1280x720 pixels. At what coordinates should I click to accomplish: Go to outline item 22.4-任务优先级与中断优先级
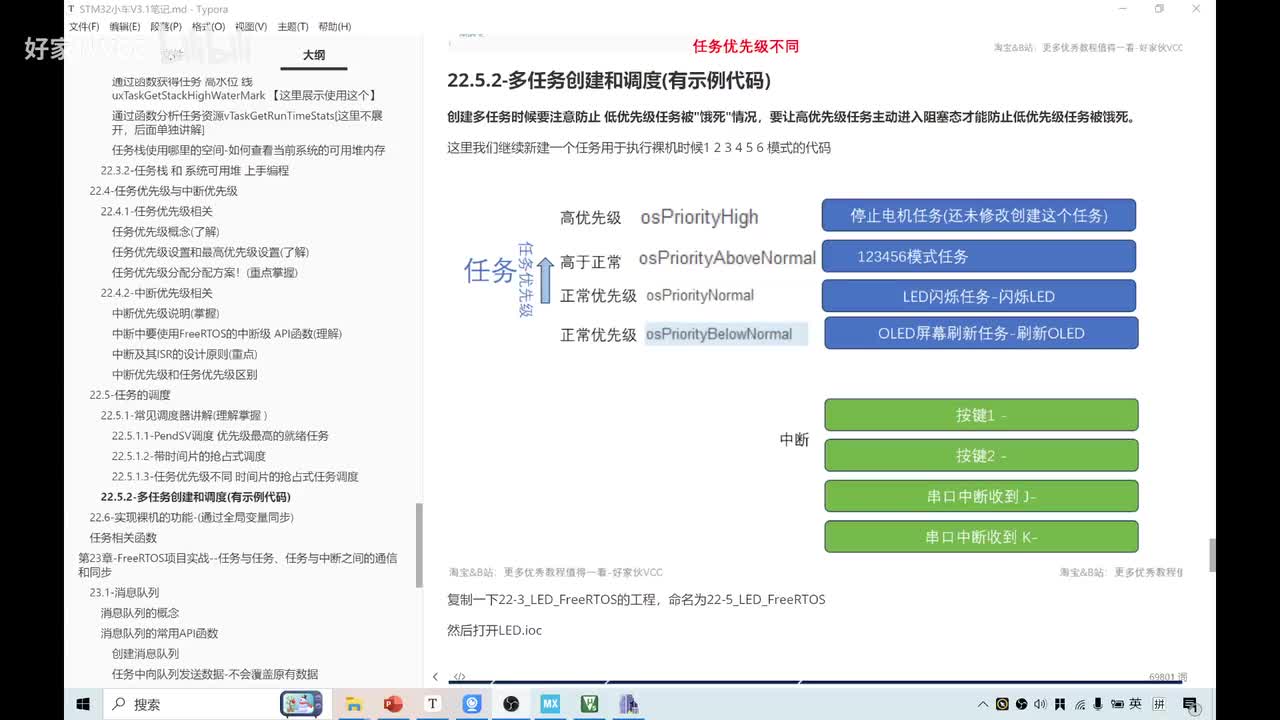(163, 191)
